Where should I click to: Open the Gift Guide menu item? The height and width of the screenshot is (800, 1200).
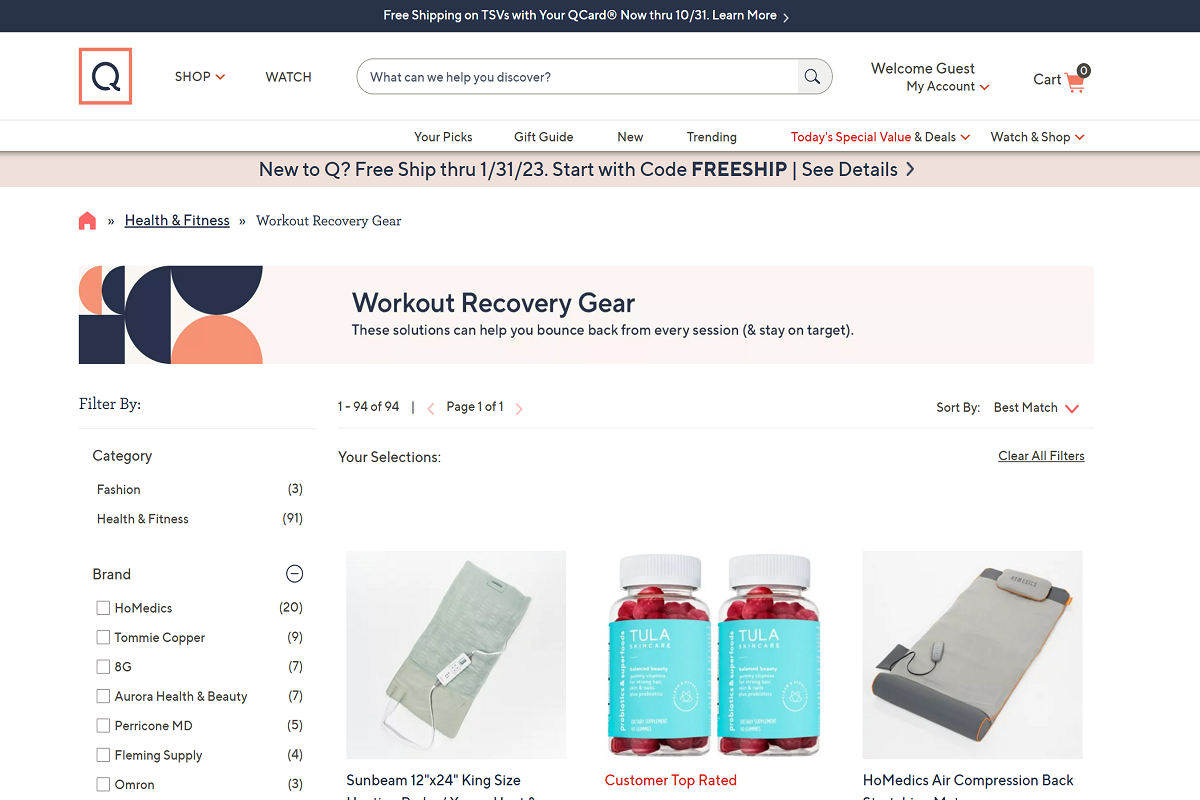(x=544, y=137)
